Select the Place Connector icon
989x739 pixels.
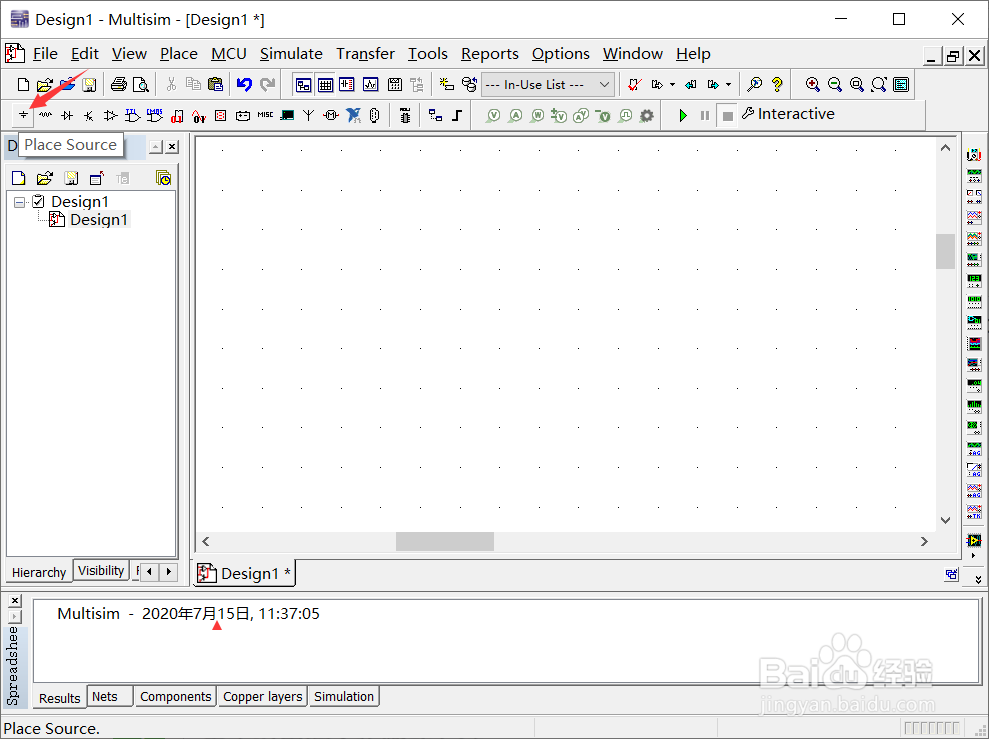click(375, 115)
